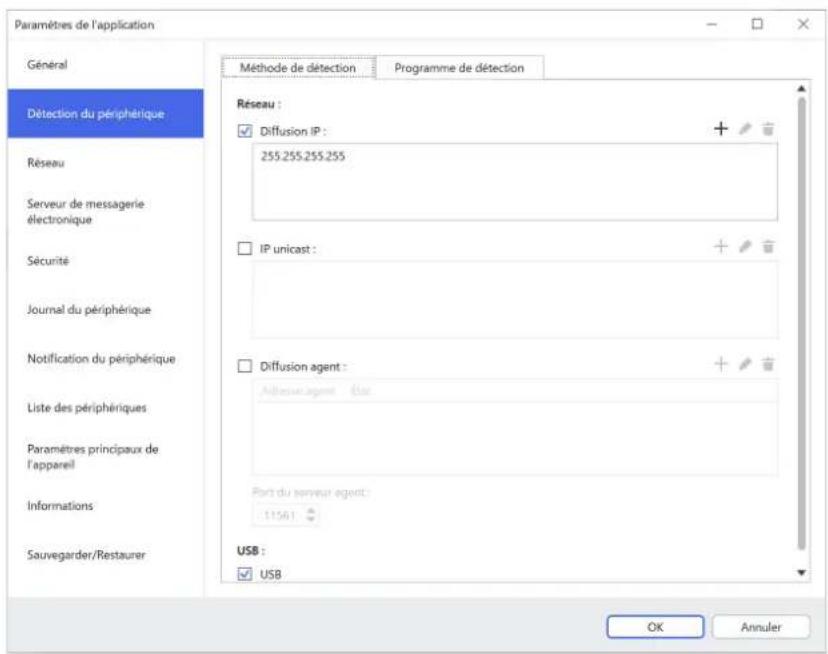The width and height of the screenshot is (828, 654).
Task: Open Sauvegarder/Restaurer section
Action: (106, 555)
